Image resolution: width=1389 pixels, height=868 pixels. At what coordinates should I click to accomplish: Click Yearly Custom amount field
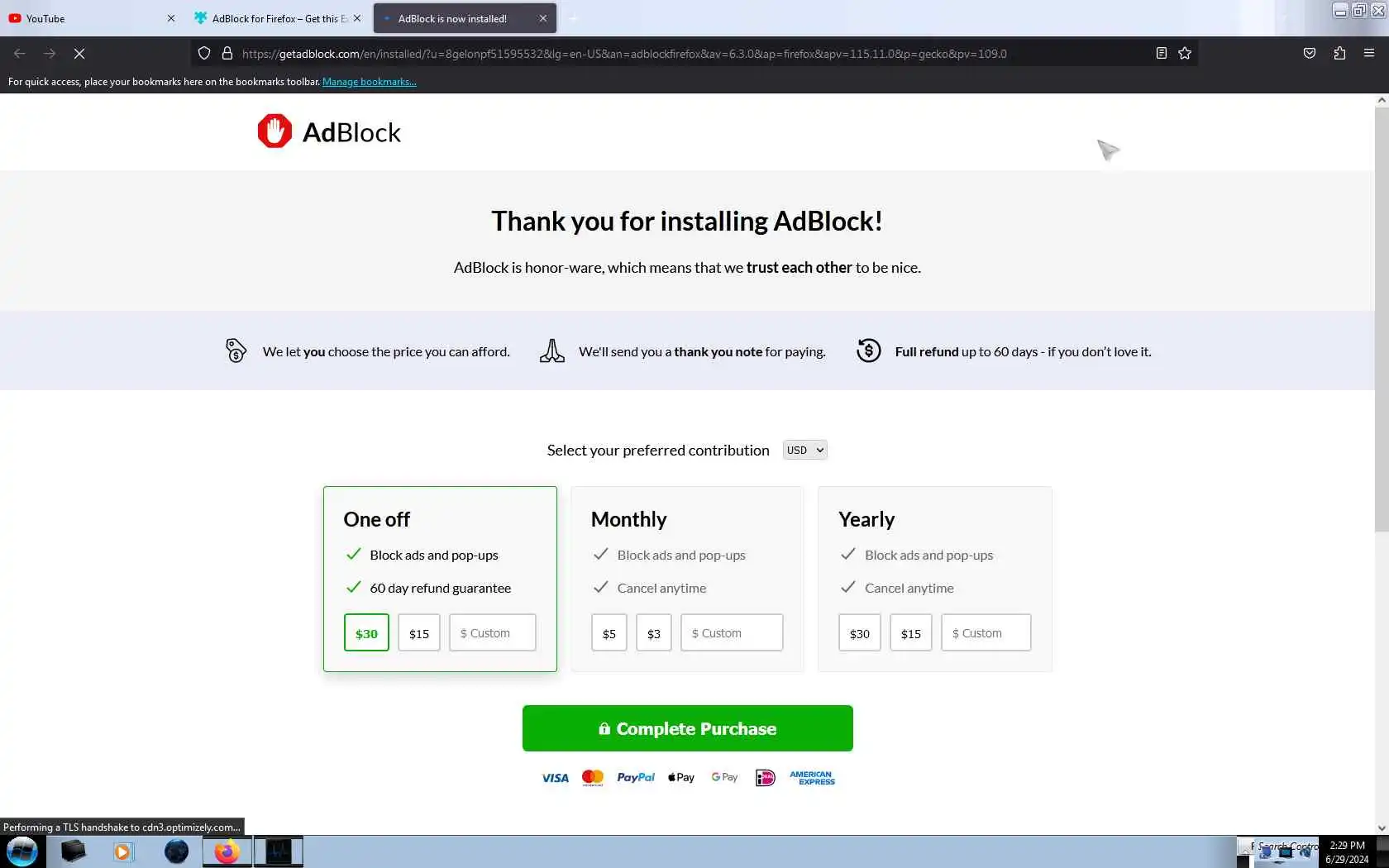click(x=986, y=633)
